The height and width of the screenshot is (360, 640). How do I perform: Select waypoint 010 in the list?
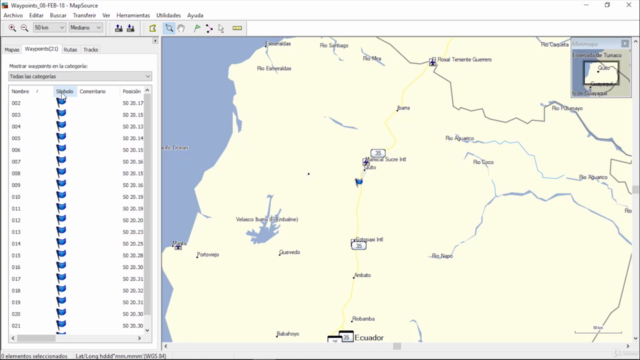tap(77, 197)
